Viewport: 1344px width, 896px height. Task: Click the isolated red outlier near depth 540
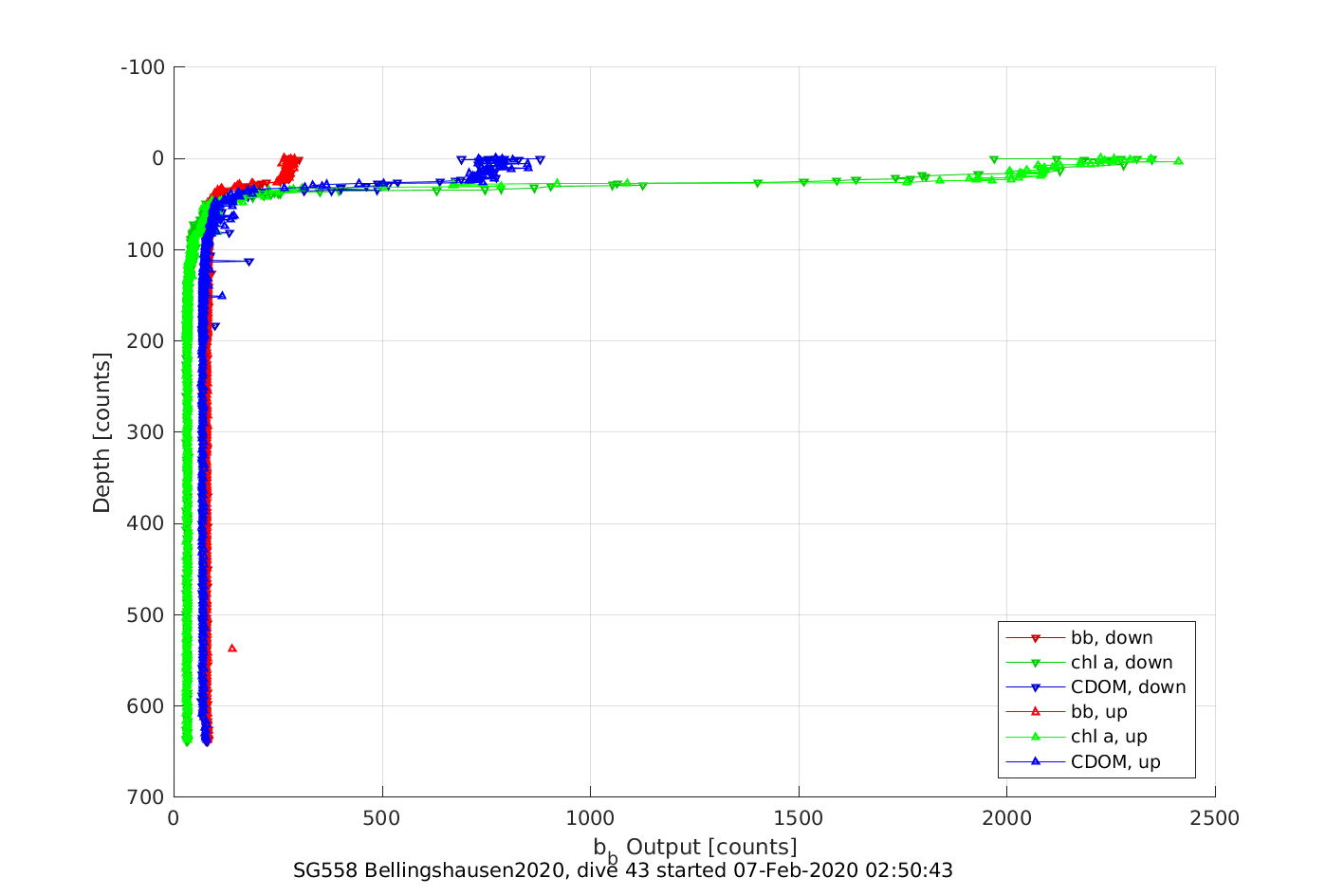coord(232,649)
